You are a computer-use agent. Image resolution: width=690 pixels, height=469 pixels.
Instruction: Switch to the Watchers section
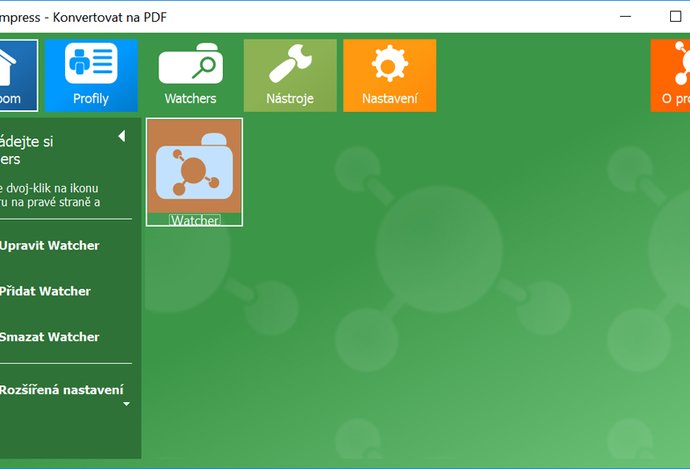click(x=190, y=75)
